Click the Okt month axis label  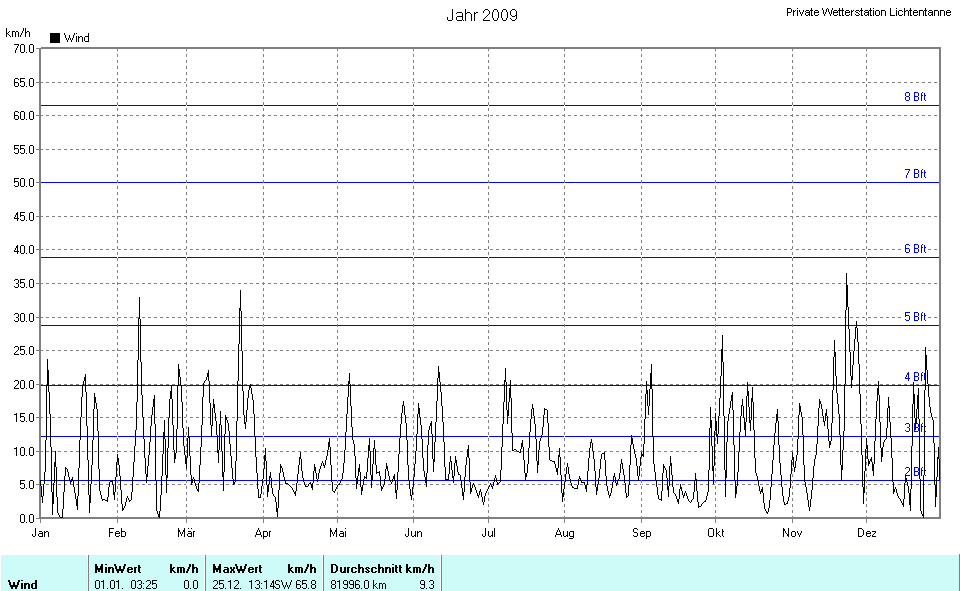715,533
